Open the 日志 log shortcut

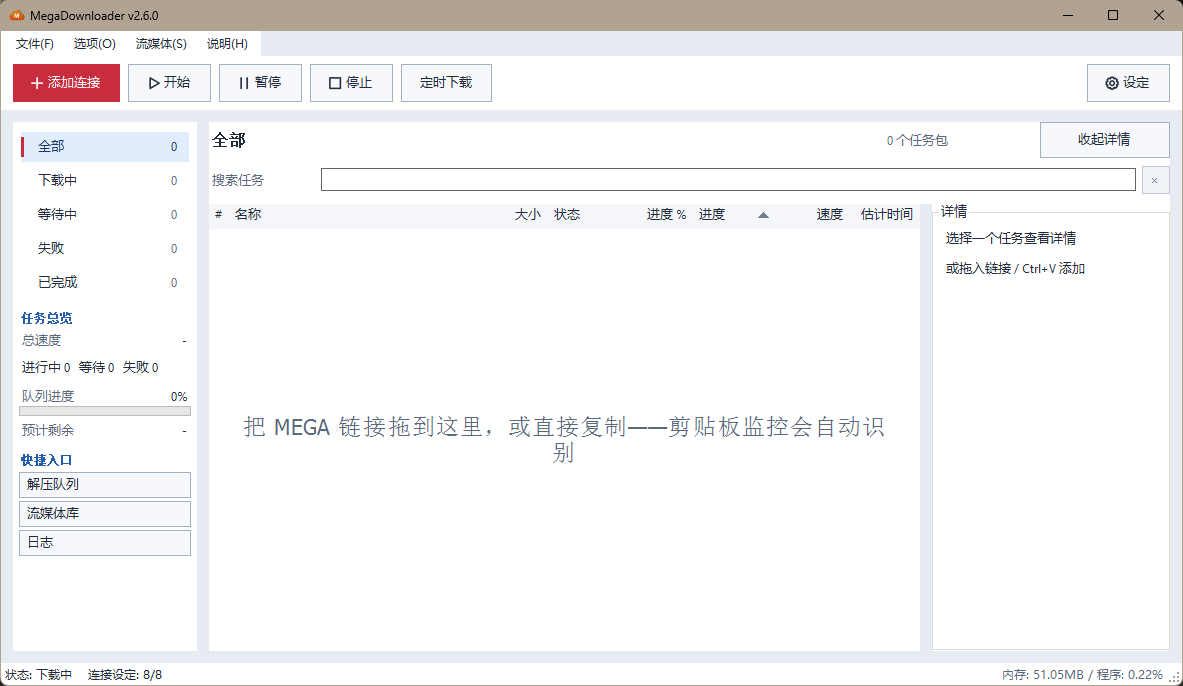click(105, 543)
